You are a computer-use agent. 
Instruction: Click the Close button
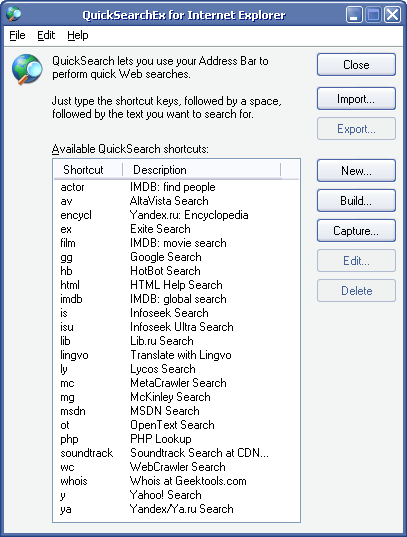point(356,65)
